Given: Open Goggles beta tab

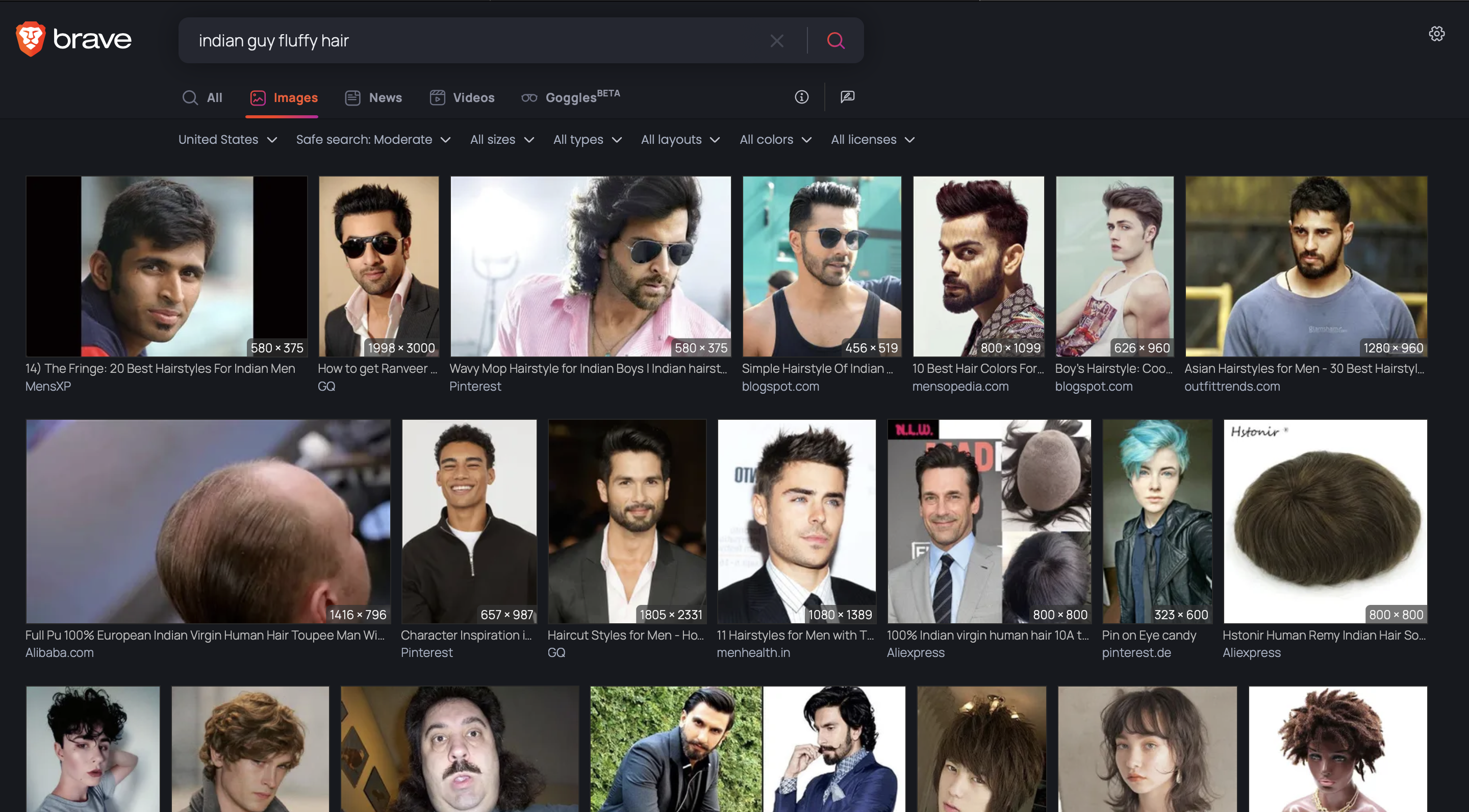Looking at the screenshot, I should coord(570,97).
